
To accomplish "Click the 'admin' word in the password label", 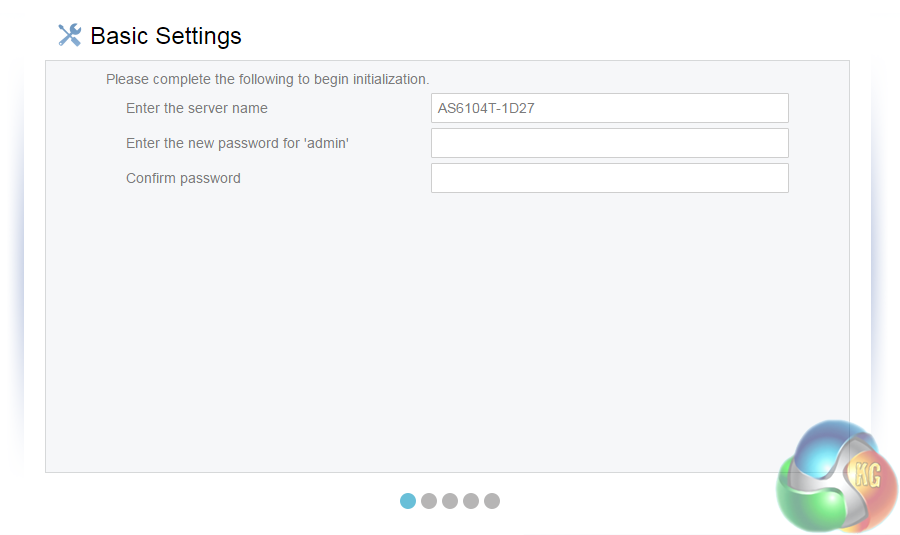I will [x=326, y=143].
